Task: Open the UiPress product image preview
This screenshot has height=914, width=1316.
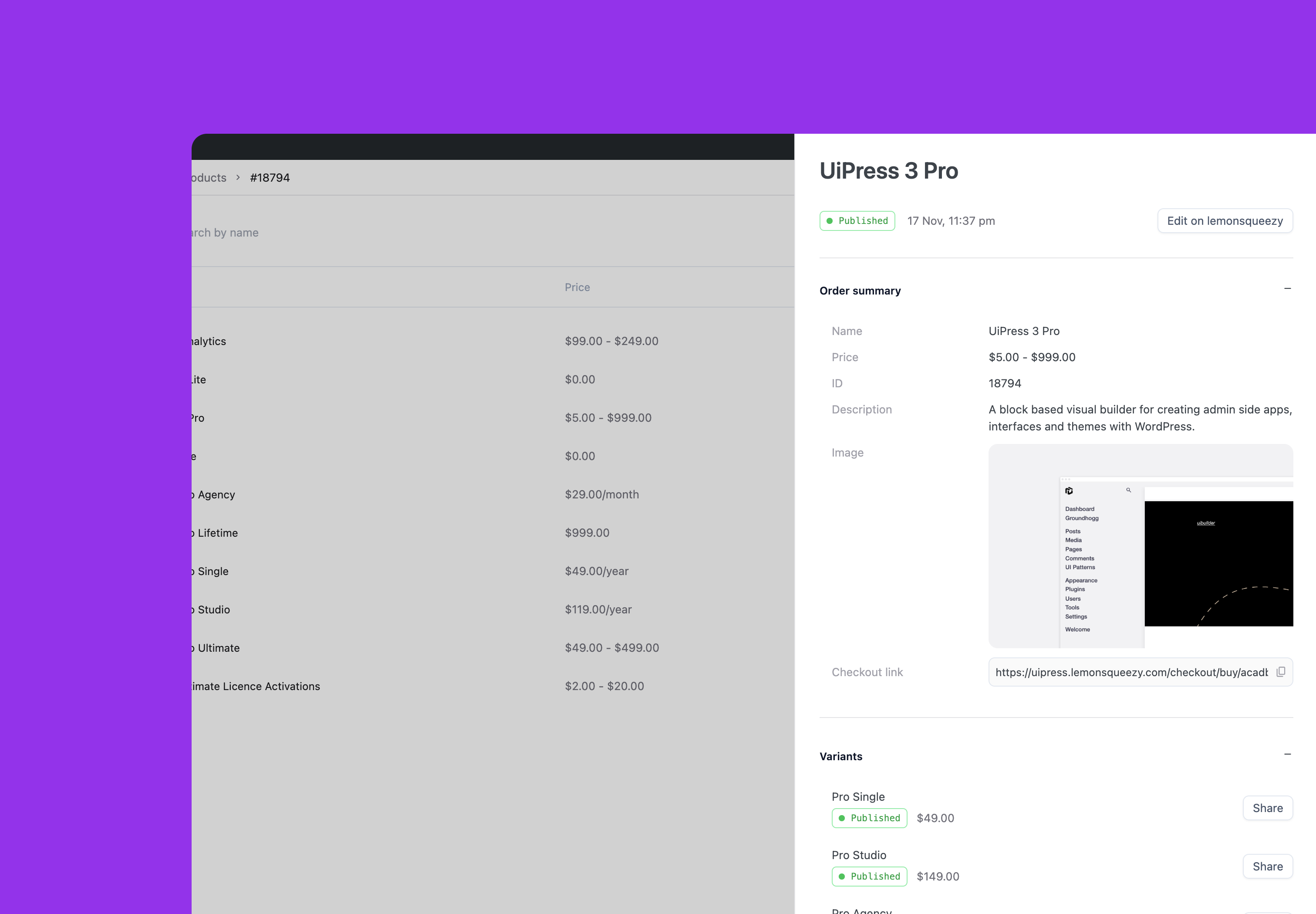Action: tap(1140, 546)
